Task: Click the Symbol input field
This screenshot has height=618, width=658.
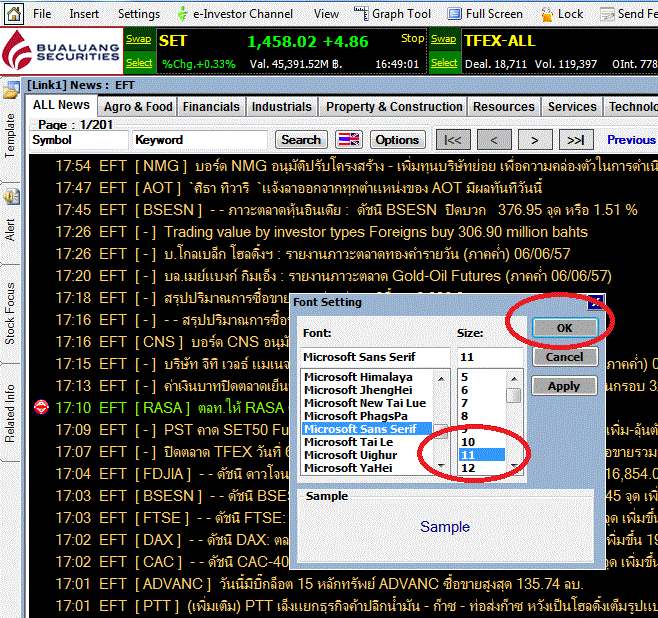Action: pos(78,140)
